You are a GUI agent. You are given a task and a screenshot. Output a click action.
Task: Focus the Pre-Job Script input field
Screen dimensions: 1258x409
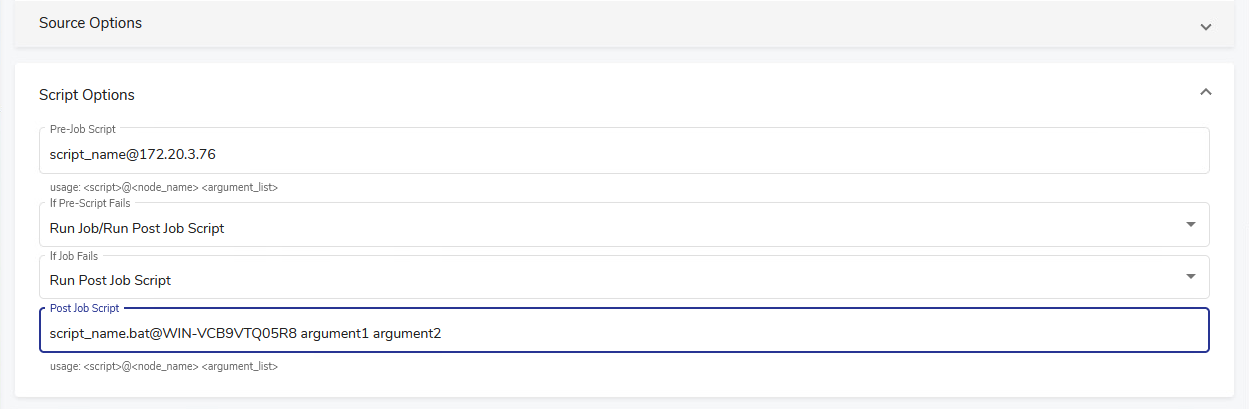pos(700,153)
